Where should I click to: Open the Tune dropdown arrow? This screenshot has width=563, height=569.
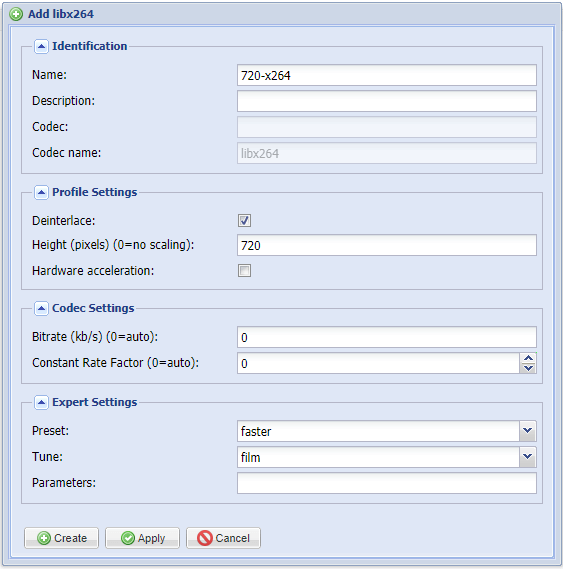pyautogui.click(x=528, y=457)
